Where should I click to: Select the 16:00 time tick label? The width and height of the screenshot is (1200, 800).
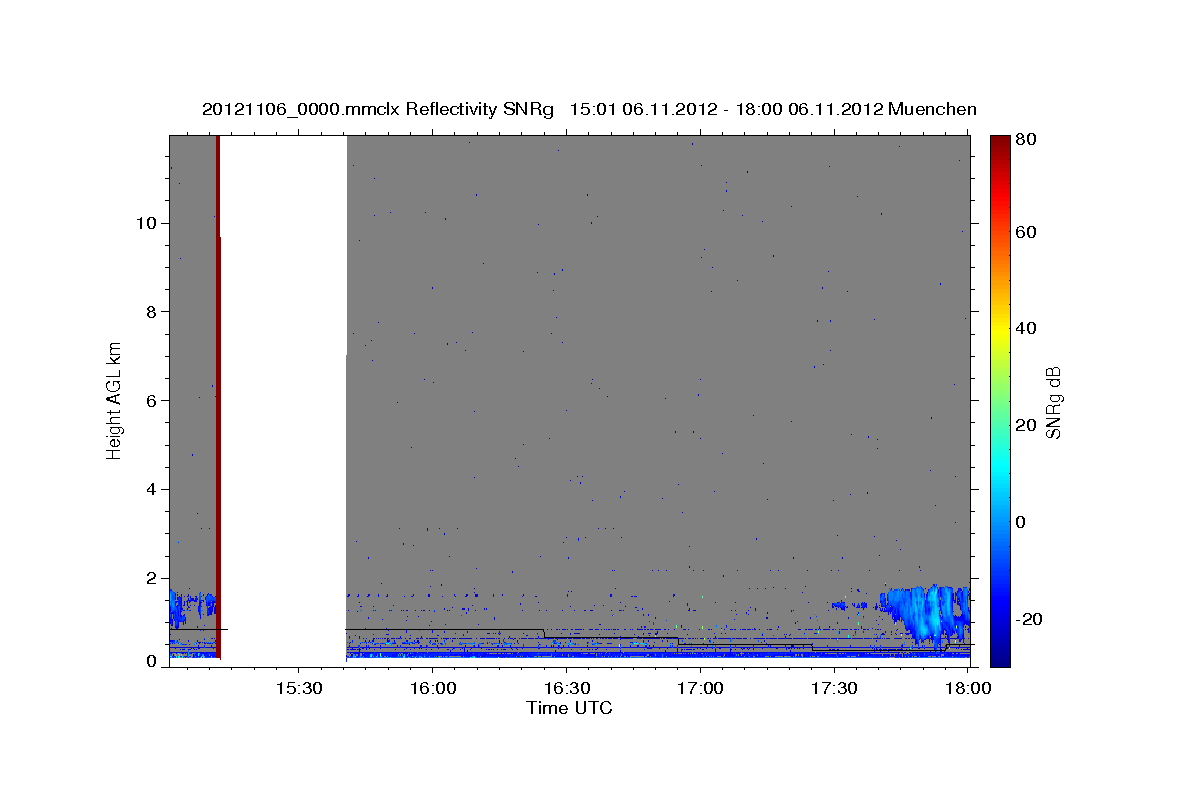coord(432,689)
